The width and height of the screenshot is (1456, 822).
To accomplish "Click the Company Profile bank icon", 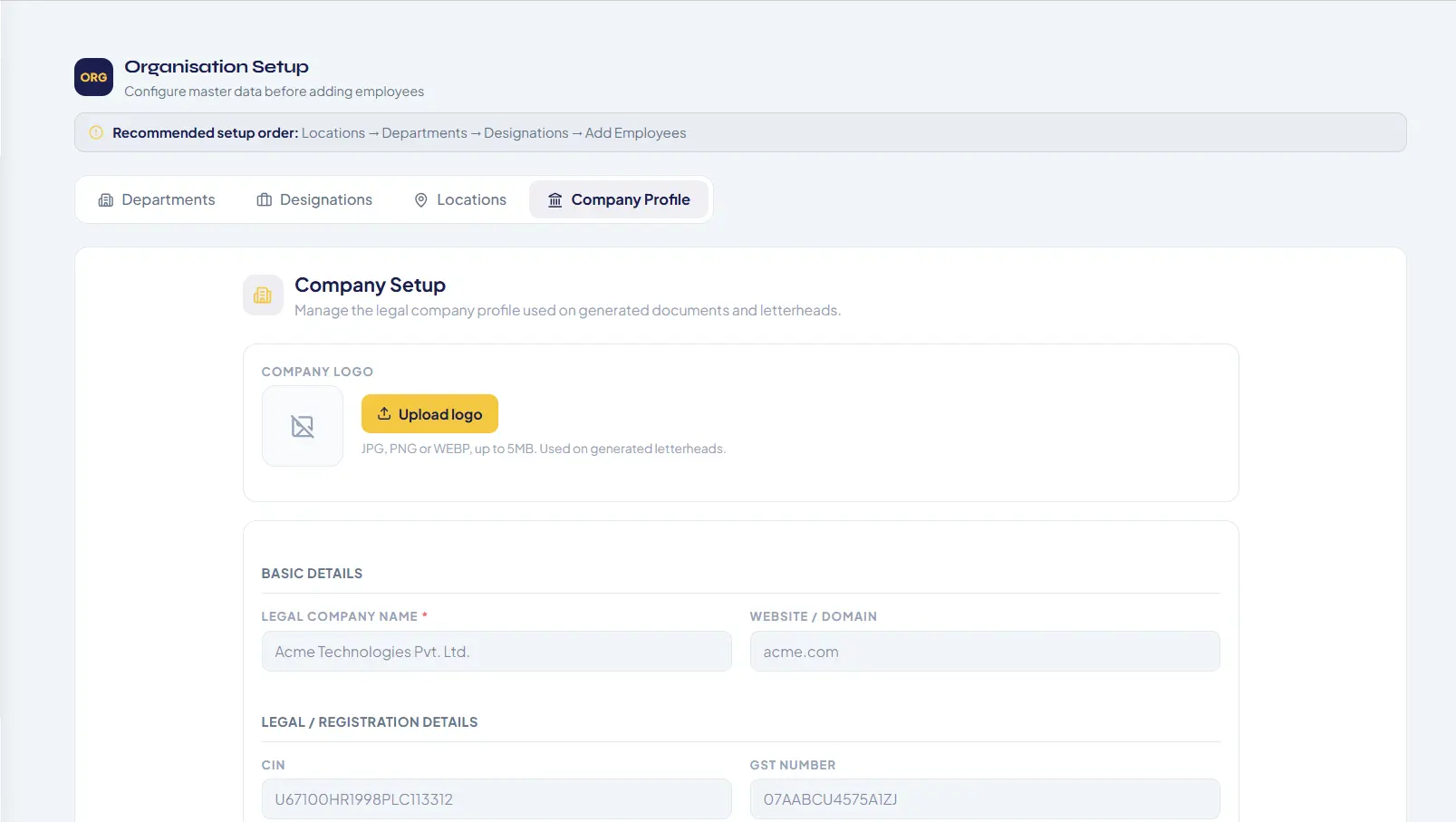I will pyautogui.click(x=555, y=199).
